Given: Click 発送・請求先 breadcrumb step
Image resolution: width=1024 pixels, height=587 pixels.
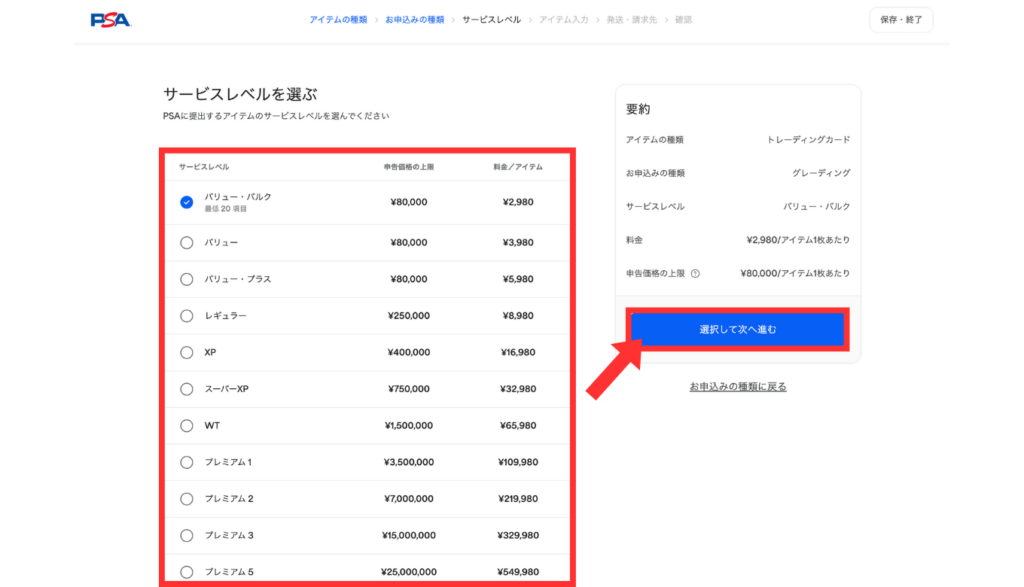Looking at the screenshot, I should (632, 20).
